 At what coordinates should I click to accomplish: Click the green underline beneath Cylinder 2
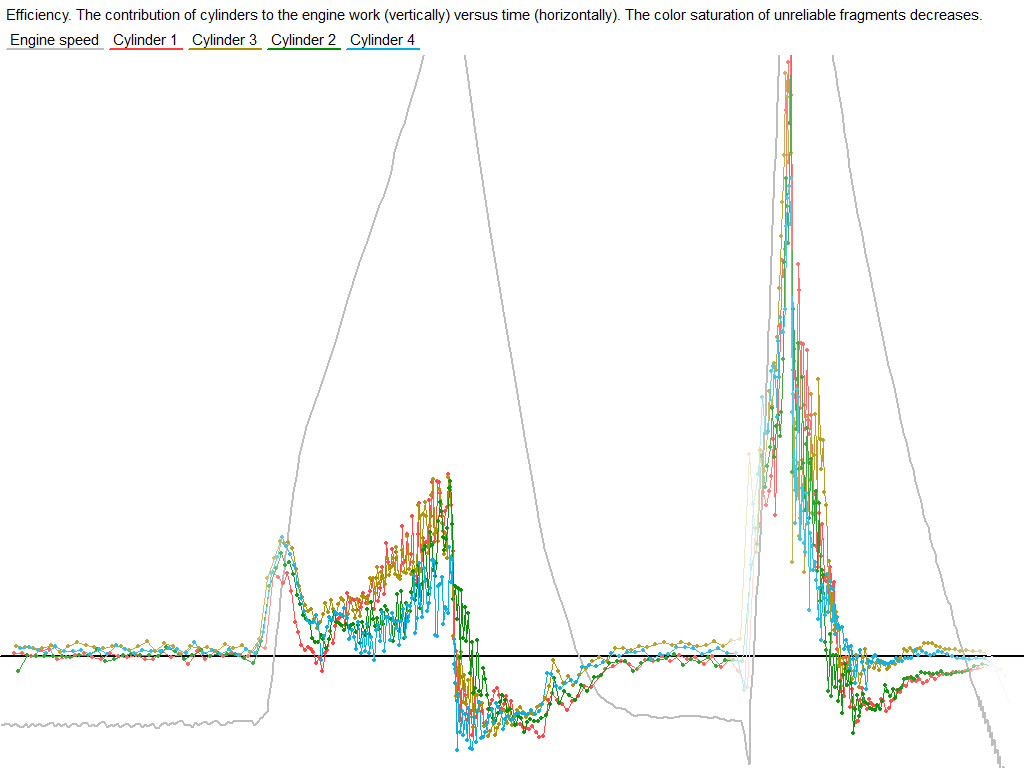303,49
